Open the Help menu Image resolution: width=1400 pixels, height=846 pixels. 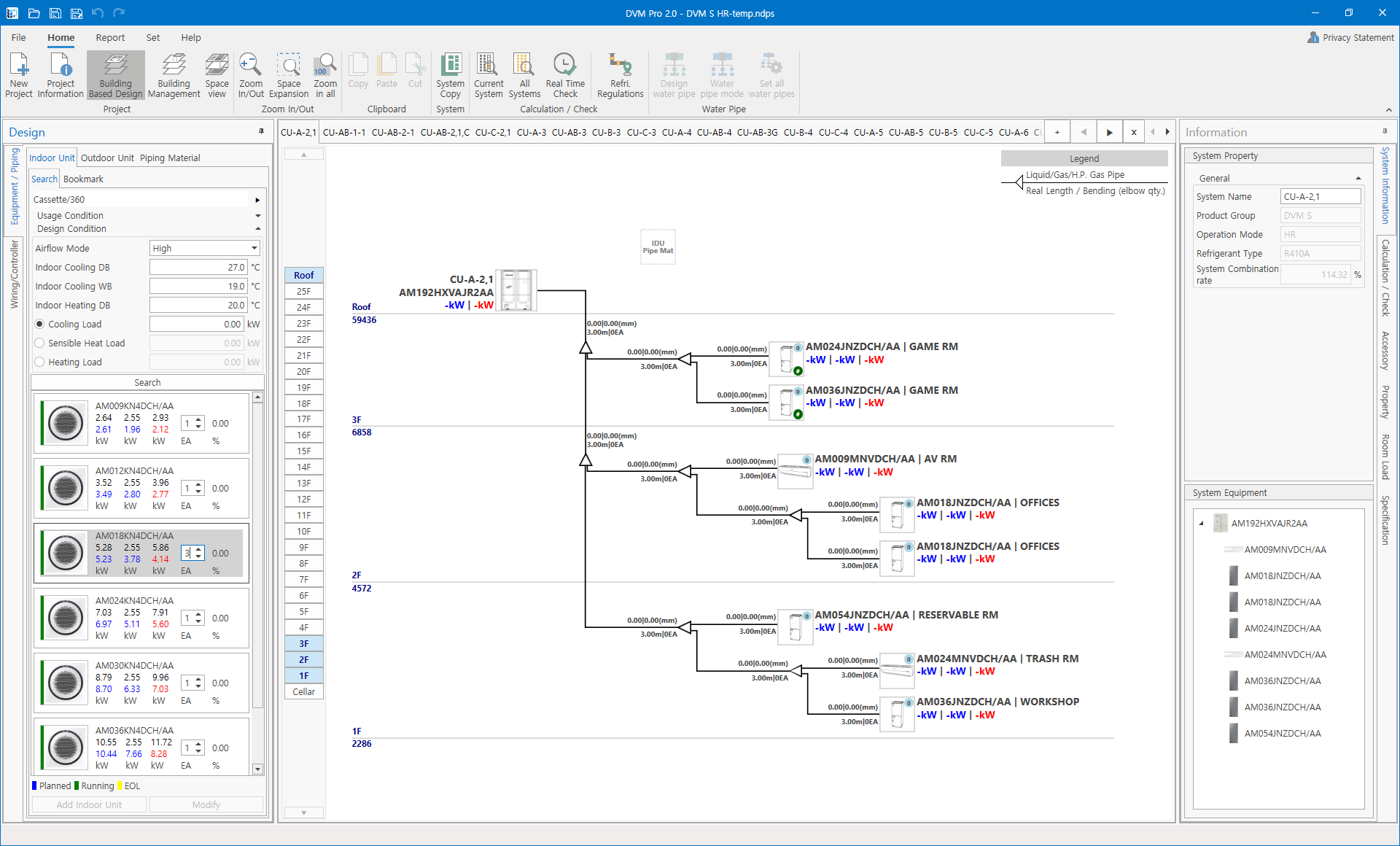point(191,37)
